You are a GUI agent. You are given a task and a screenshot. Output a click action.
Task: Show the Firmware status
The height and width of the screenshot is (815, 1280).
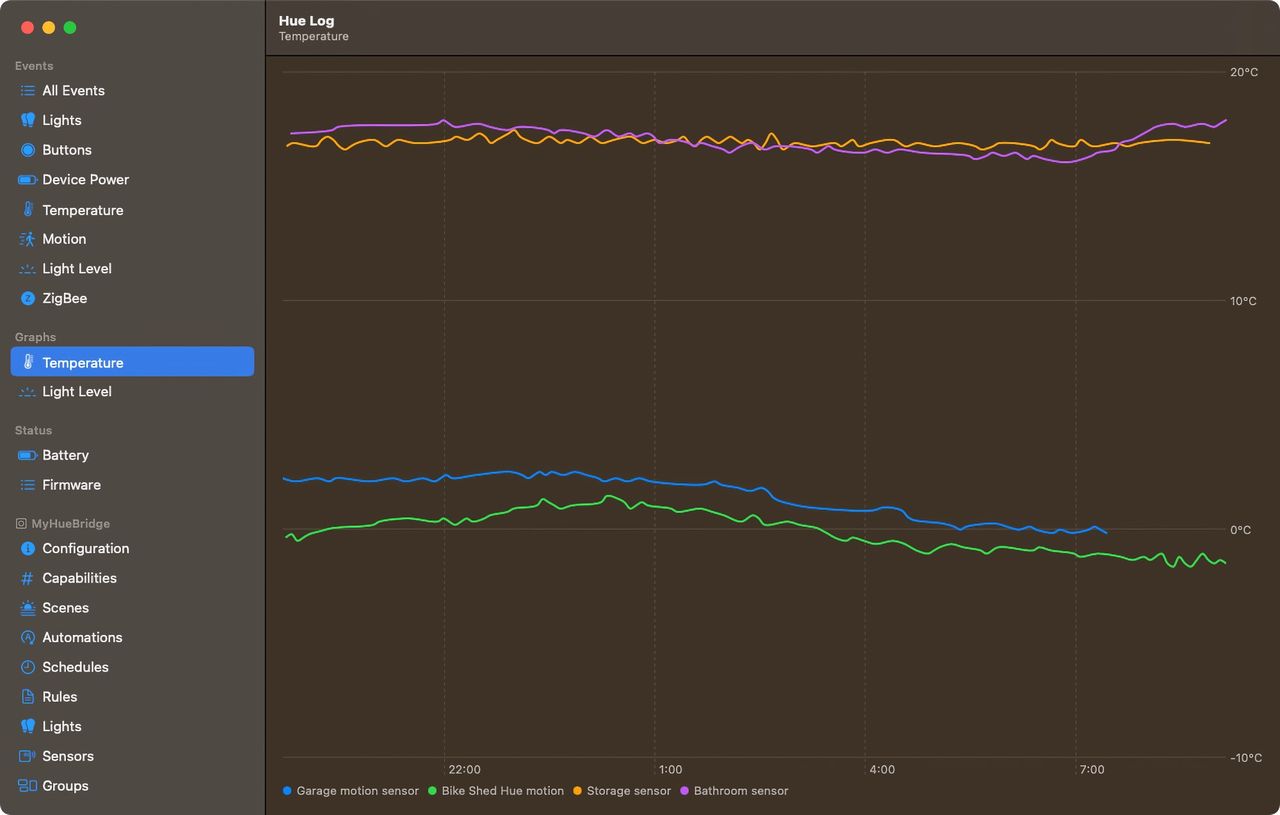pyautogui.click(x=71, y=485)
